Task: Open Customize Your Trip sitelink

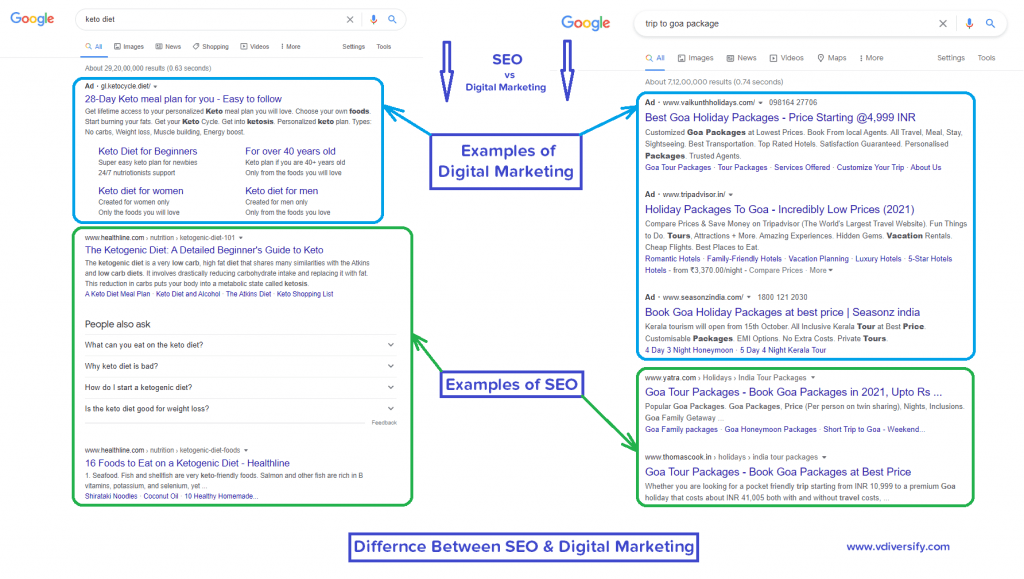Action: tap(870, 168)
